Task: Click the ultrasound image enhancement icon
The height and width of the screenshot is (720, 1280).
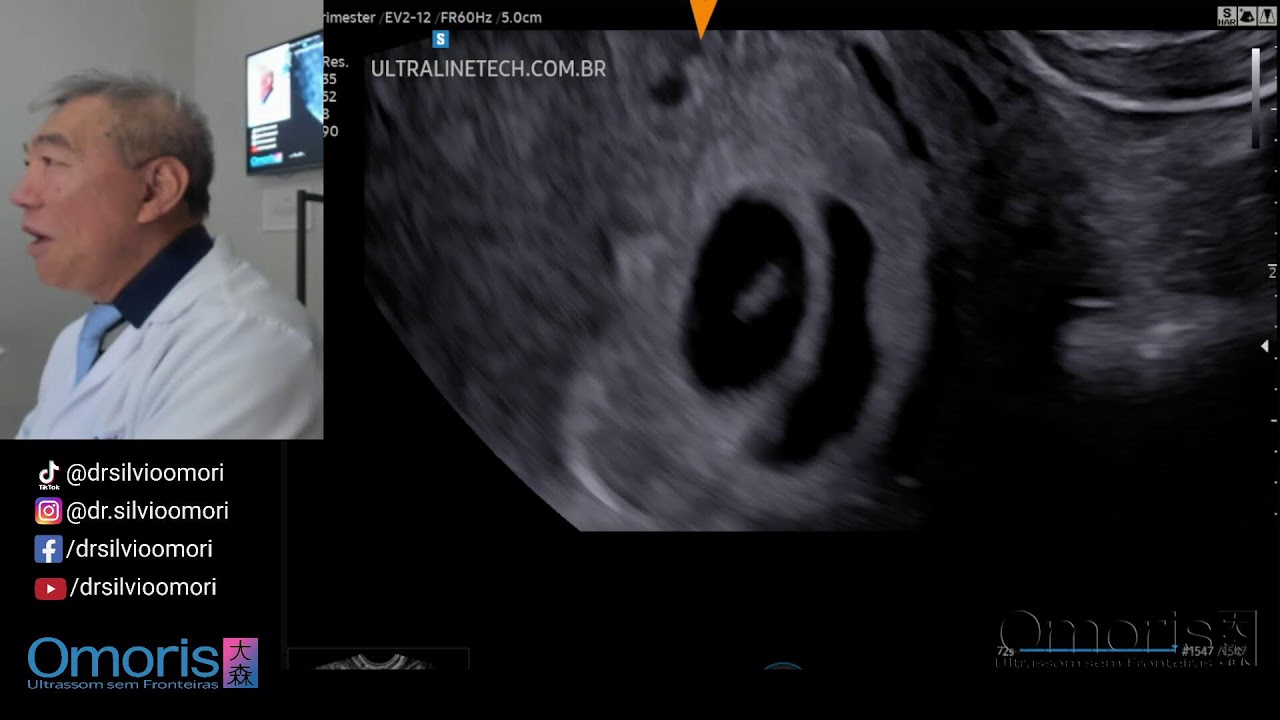Action: pyautogui.click(x=1246, y=16)
